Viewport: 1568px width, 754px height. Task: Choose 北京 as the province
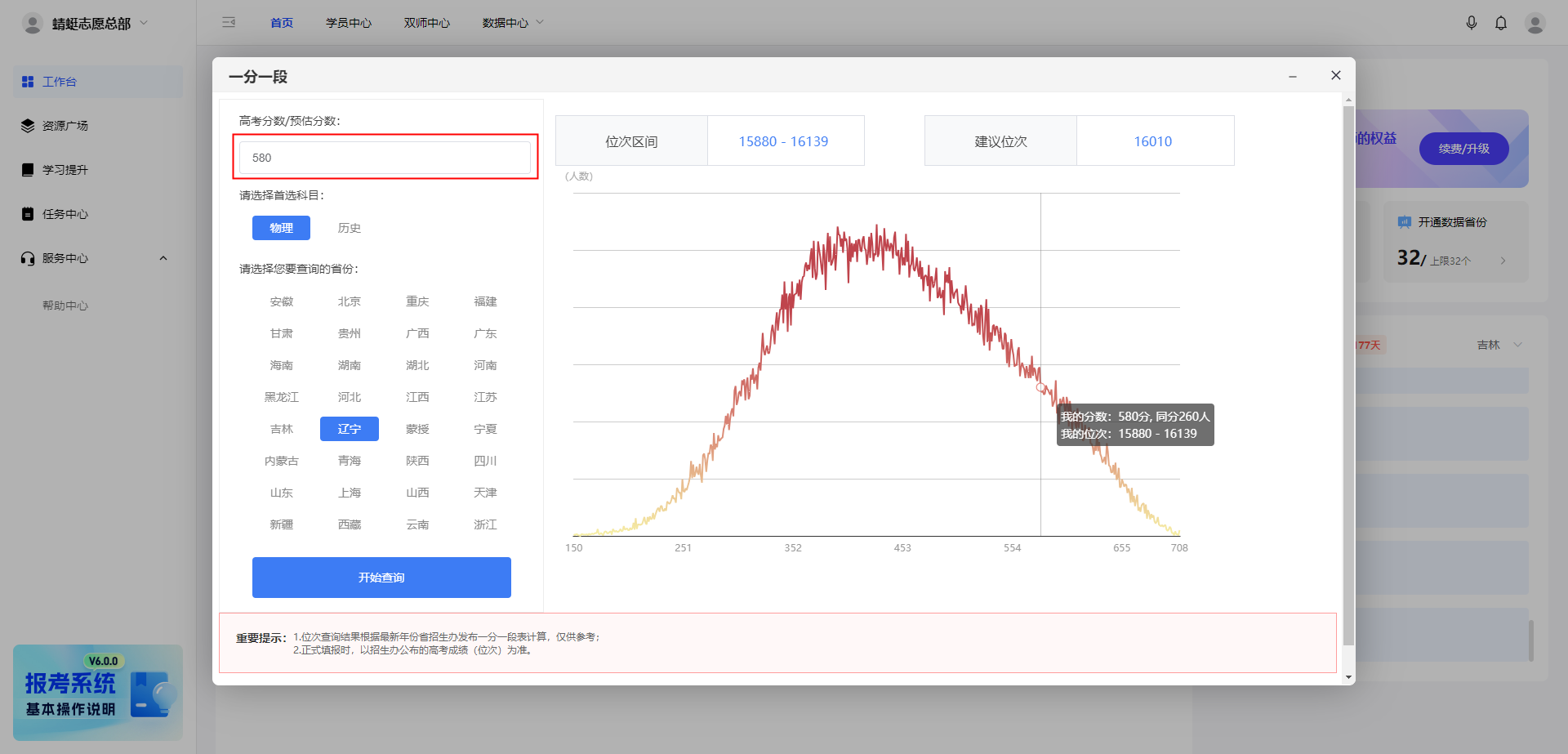click(x=349, y=301)
